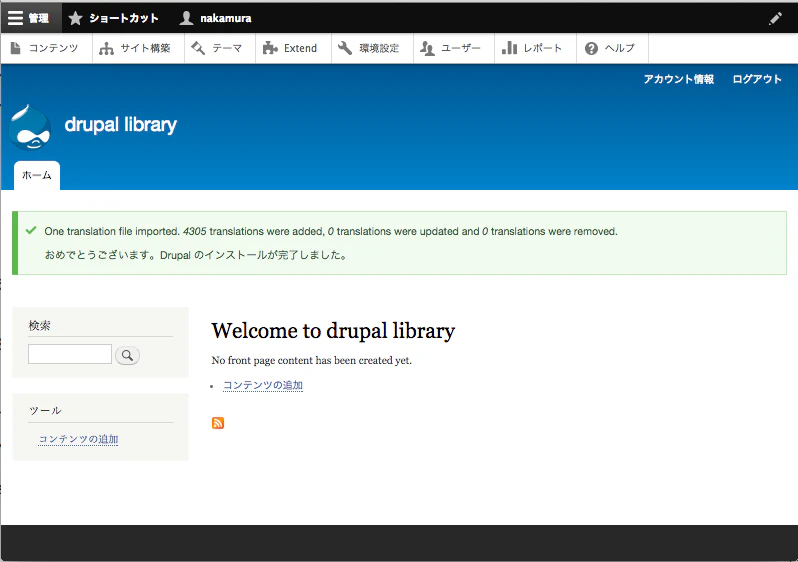The width and height of the screenshot is (798, 562).
Task: Click the magnifier search button
Action: (x=127, y=355)
